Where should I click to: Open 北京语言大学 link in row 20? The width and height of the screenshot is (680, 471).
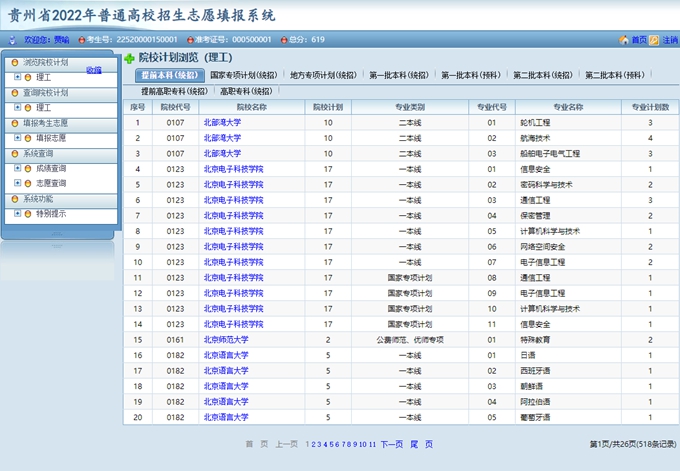[226, 418]
